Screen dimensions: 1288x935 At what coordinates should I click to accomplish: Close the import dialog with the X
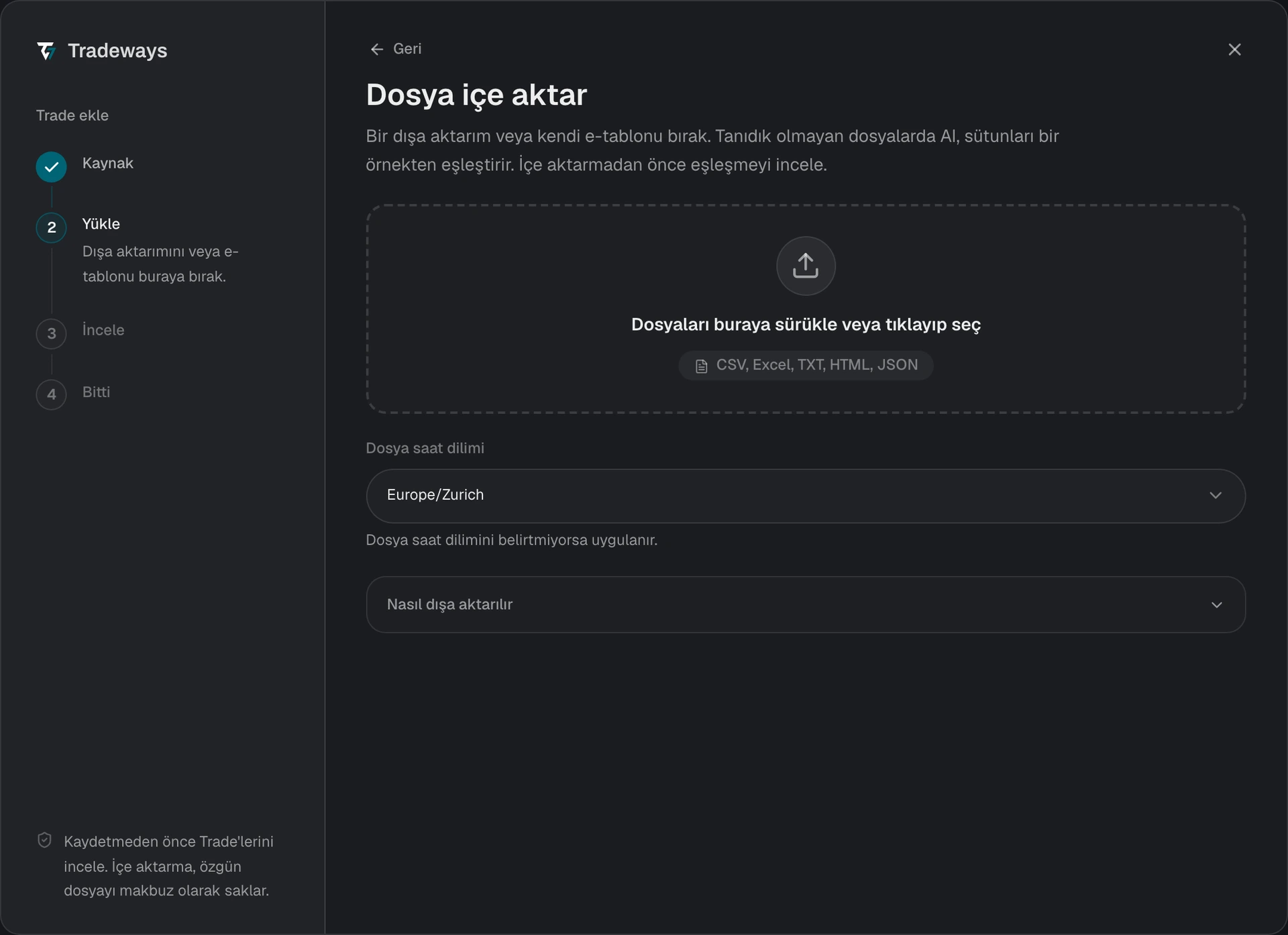tap(1234, 50)
